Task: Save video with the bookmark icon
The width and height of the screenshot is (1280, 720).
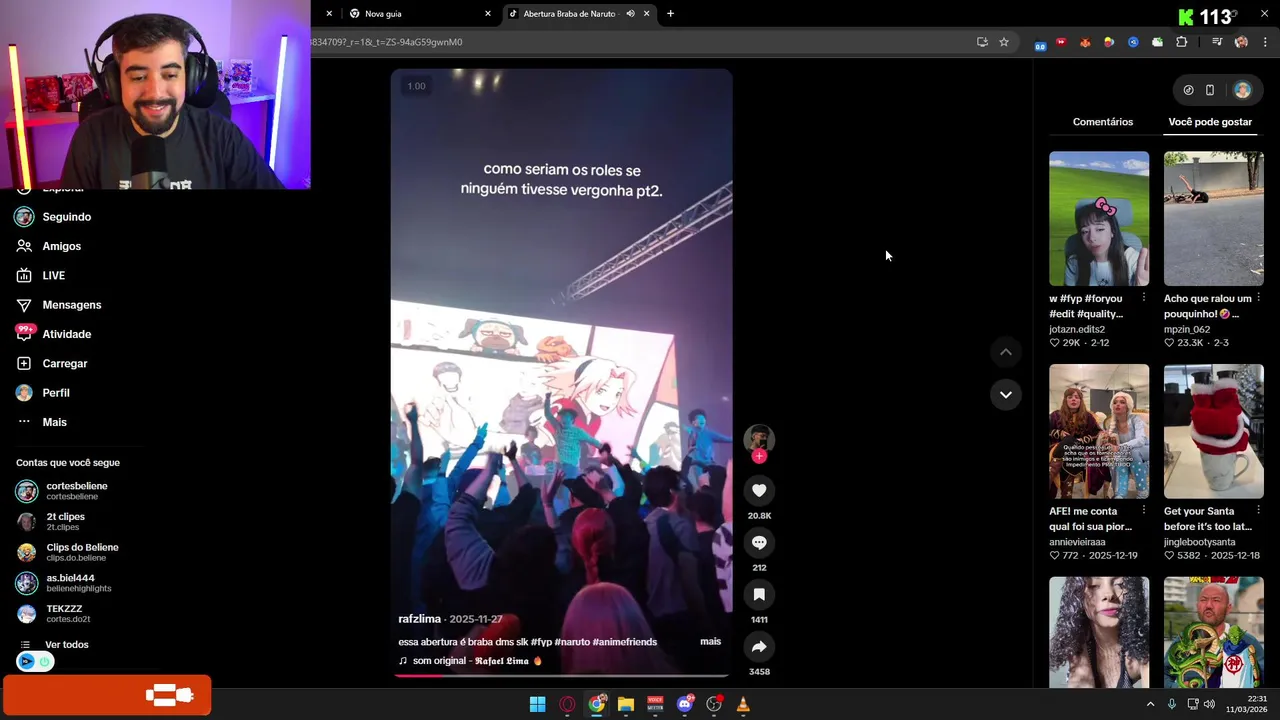Action: 759,594
